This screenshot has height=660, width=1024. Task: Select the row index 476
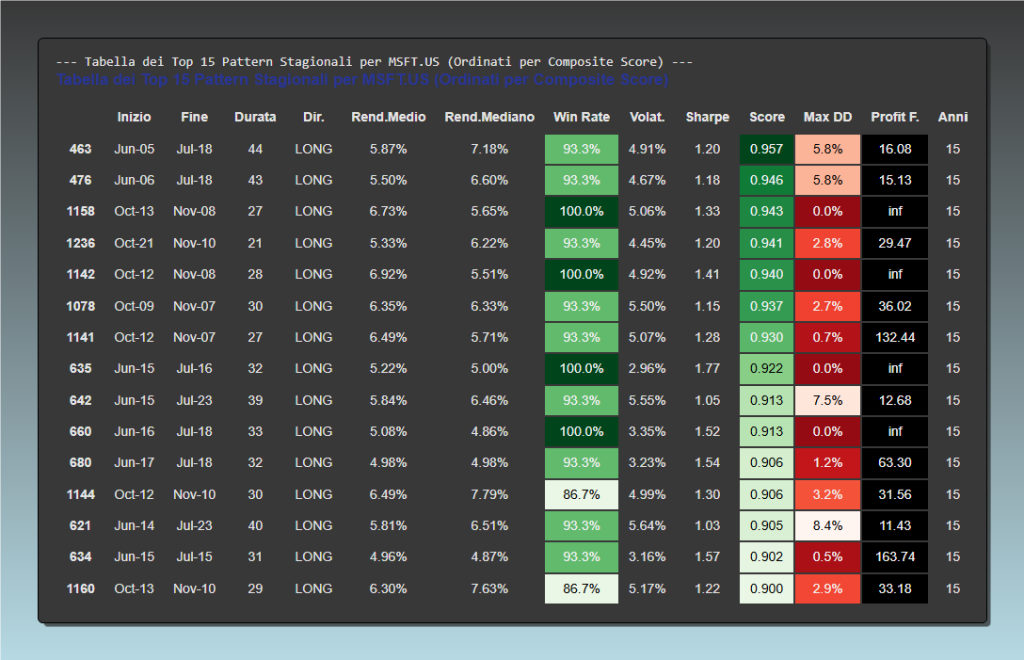pyautogui.click(x=80, y=180)
